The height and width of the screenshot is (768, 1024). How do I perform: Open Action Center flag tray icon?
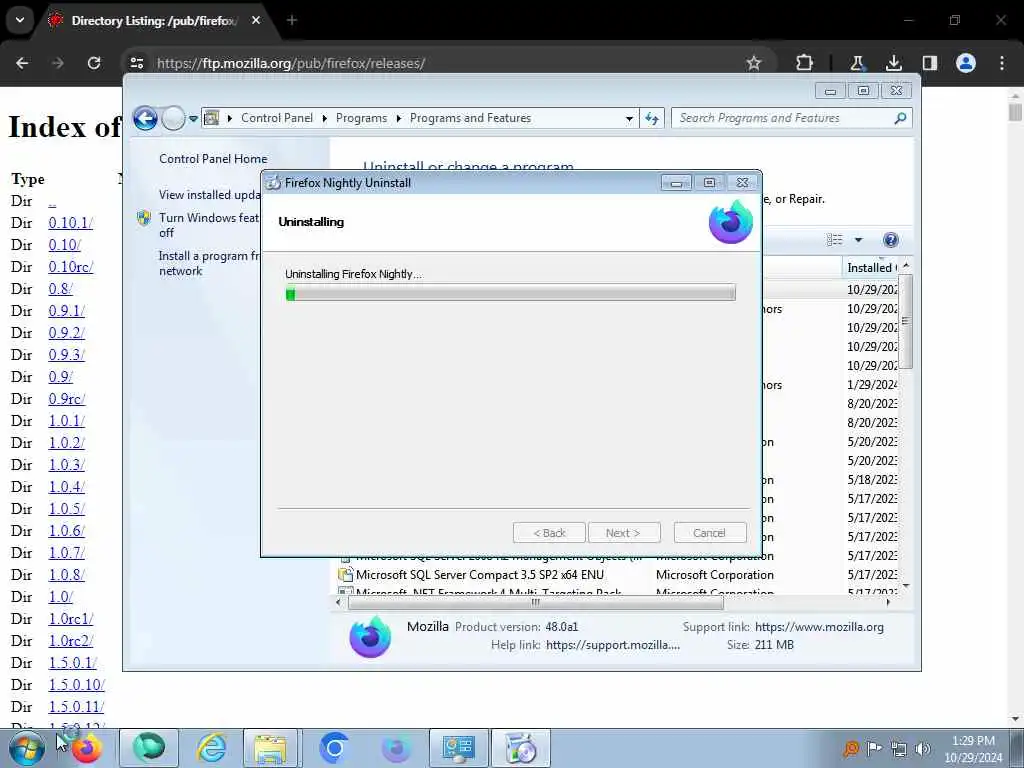(x=874, y=748)
